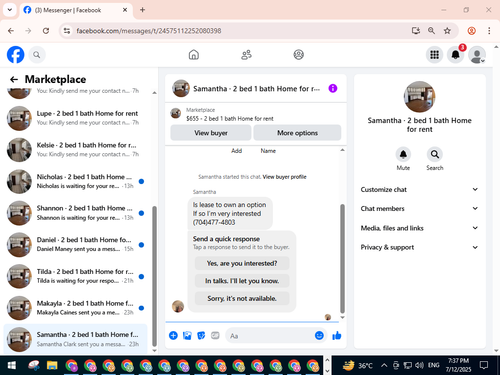Open the taskbar clock showing 7:37 PM
This screenshot has height=375, width=500.
tap(459, 365)
